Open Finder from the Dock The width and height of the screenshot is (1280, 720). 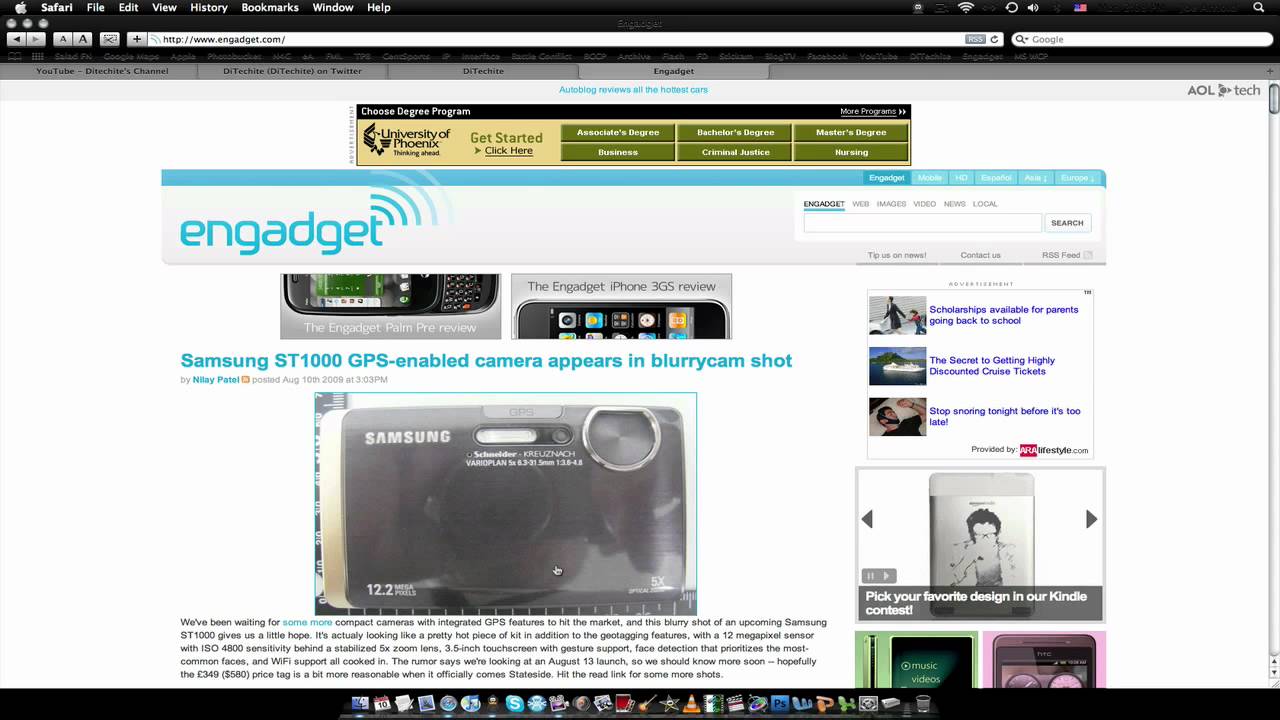coord(360,704)
